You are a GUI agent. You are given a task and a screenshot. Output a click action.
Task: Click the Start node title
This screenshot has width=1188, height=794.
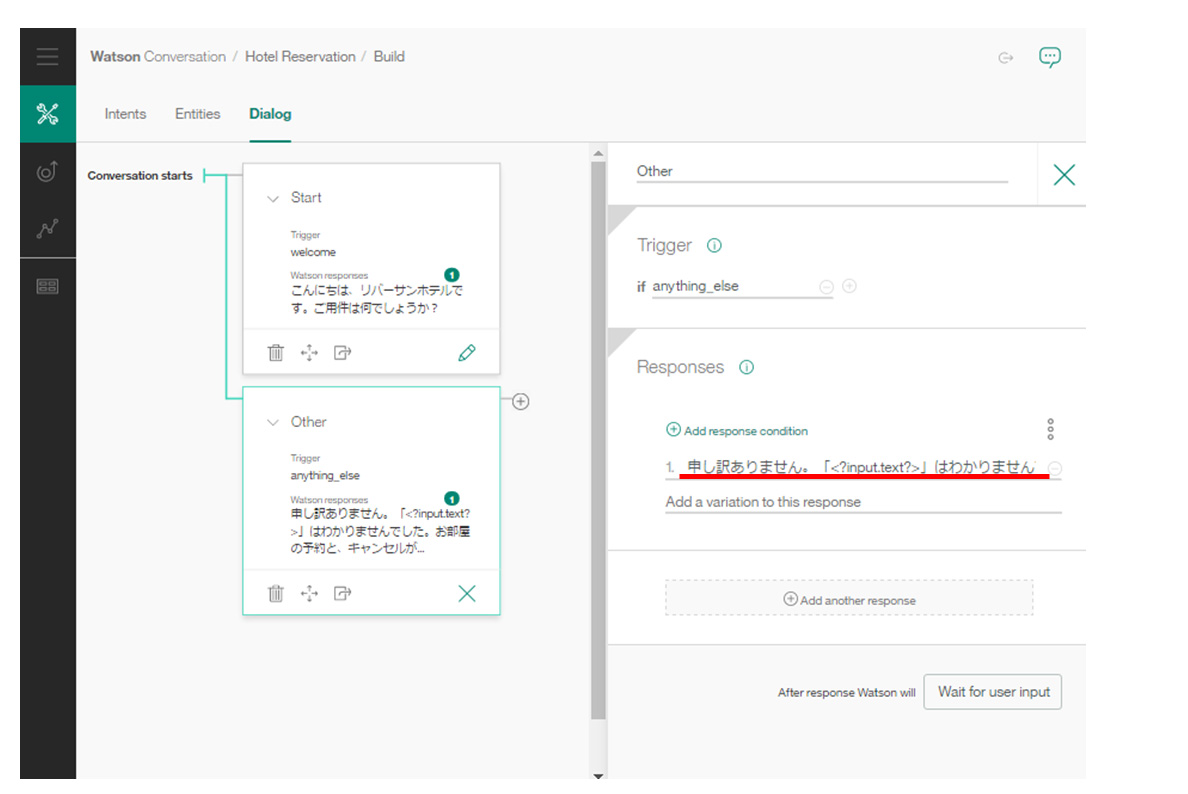[306, 198]
